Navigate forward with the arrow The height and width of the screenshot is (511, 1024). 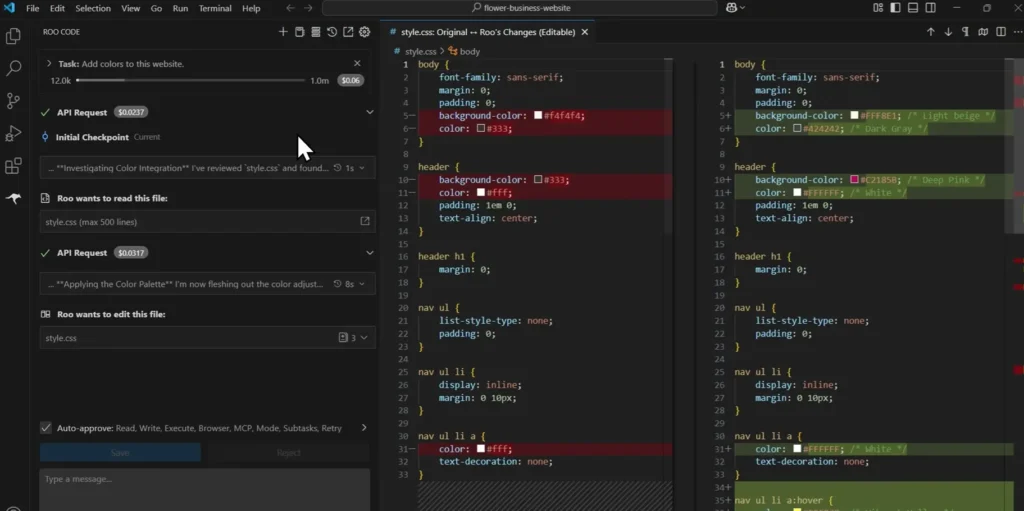308,8
